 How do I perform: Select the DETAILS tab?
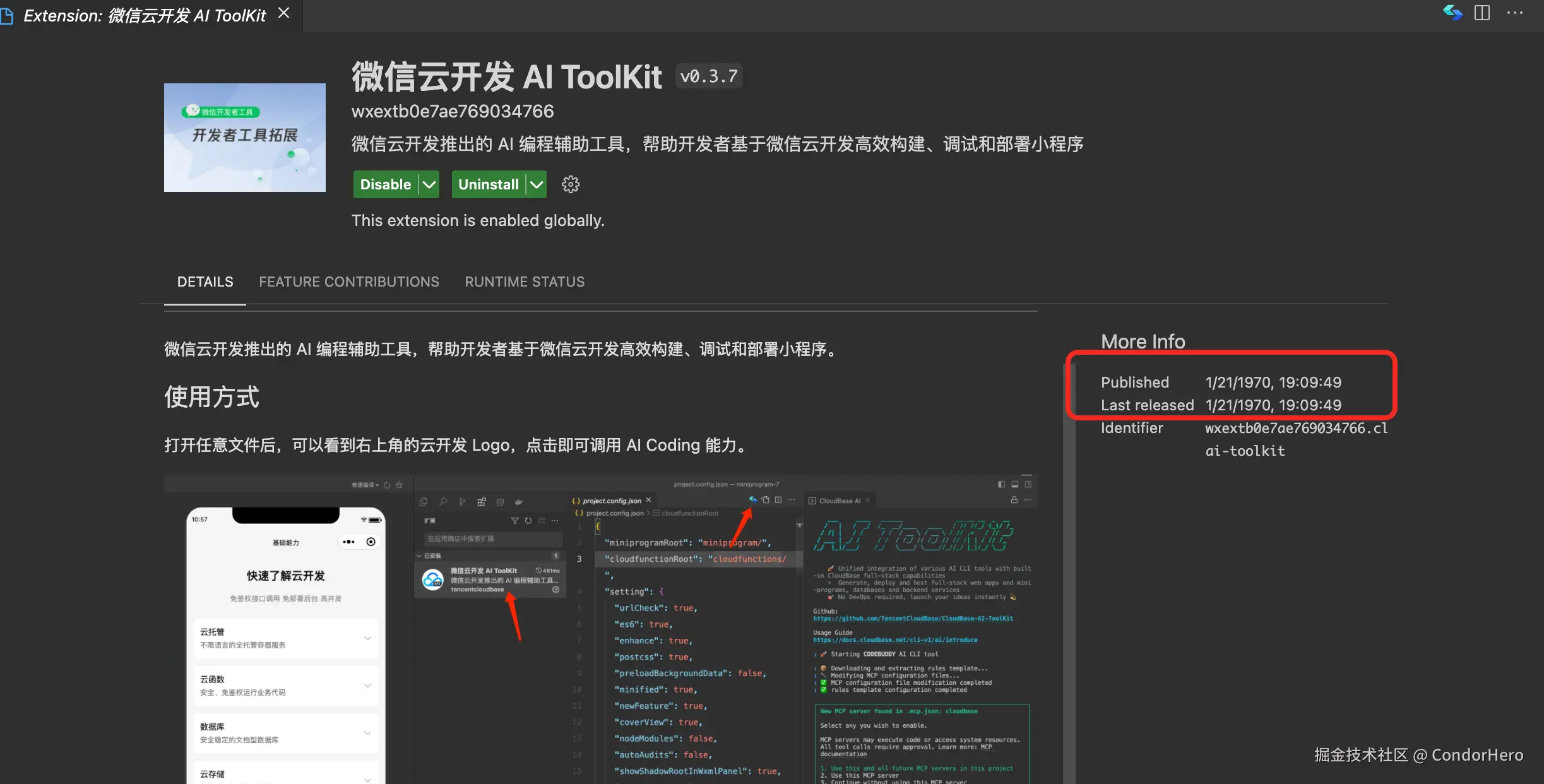(x=205, y=282)
